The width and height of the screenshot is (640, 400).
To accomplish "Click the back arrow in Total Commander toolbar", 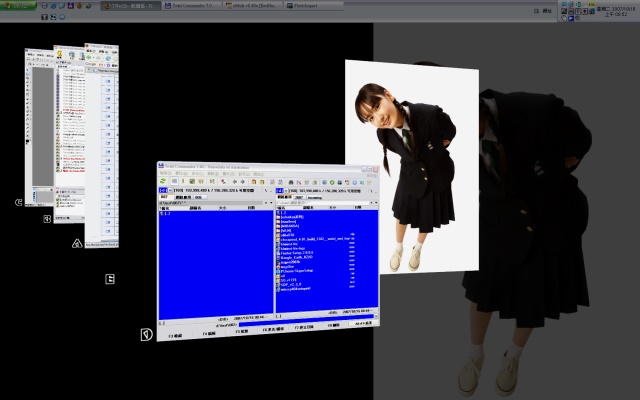I will click(x=235, y=182).
